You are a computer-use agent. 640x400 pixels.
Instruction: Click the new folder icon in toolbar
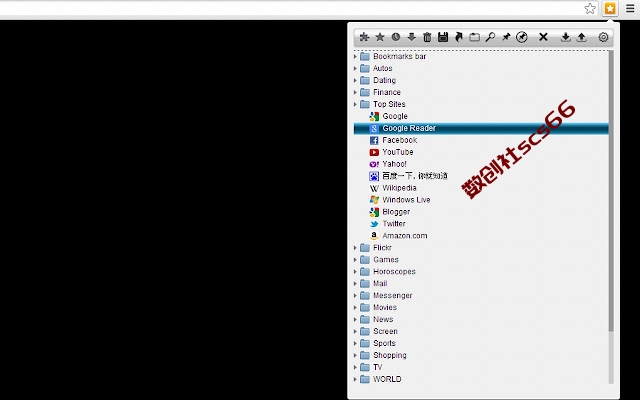click(x=474, y=37)
